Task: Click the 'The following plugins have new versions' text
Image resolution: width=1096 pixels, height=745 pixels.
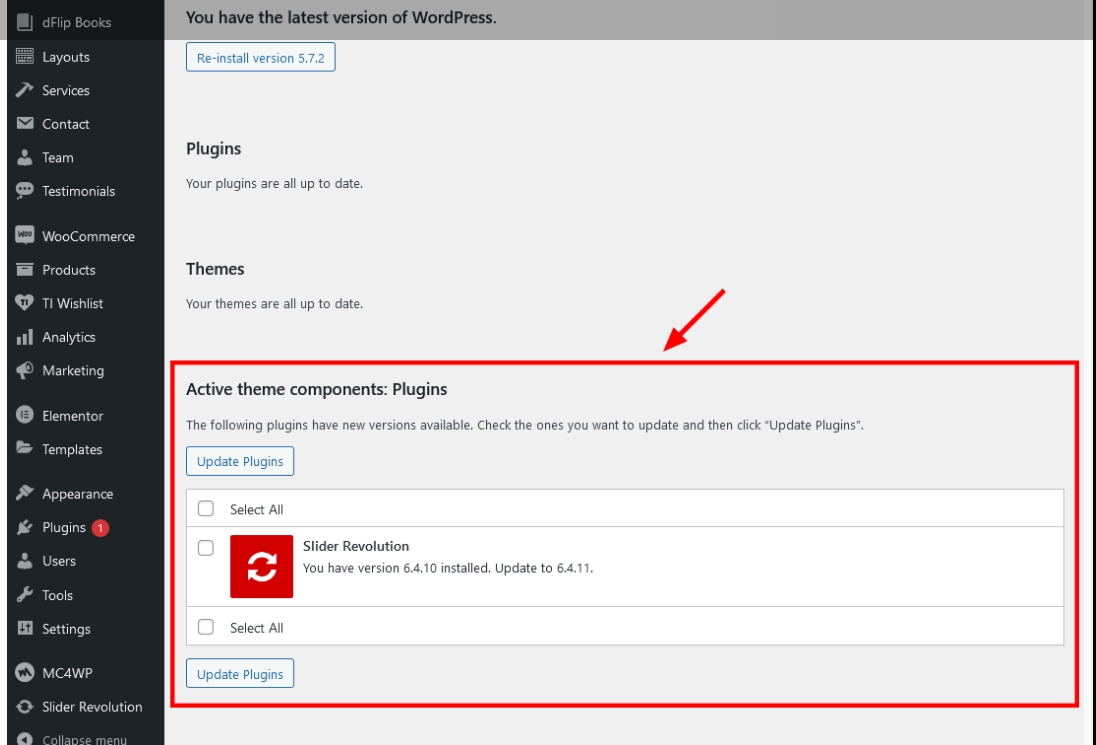Action: (525, 425)
